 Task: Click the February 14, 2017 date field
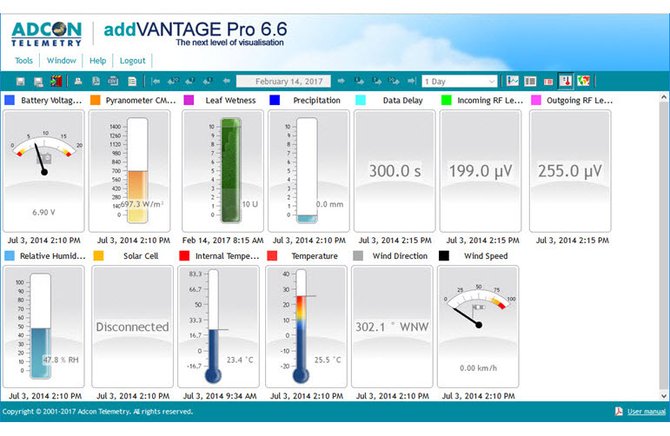click(284, 81)
